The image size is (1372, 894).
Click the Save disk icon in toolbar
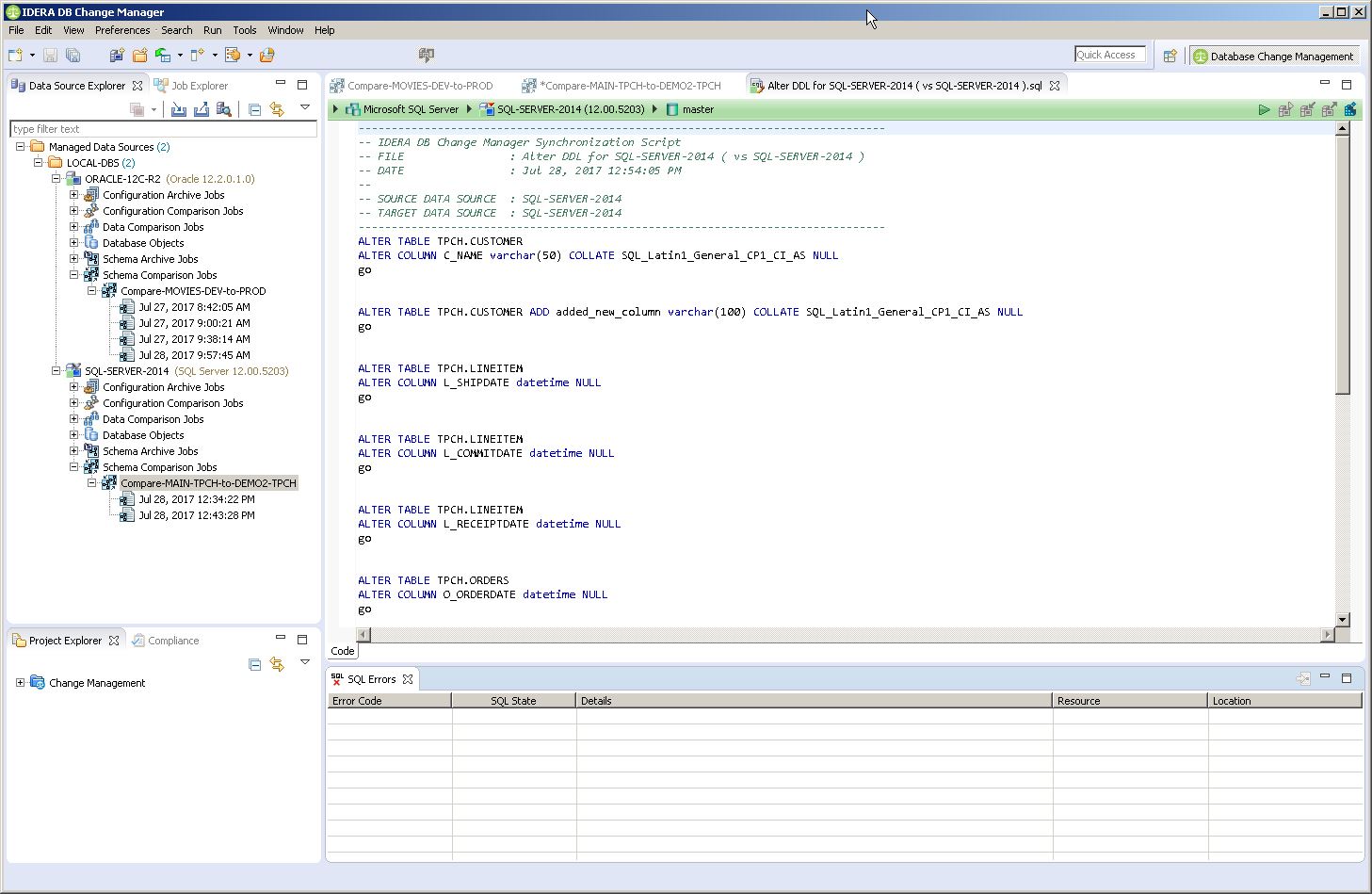pos(51,56)
